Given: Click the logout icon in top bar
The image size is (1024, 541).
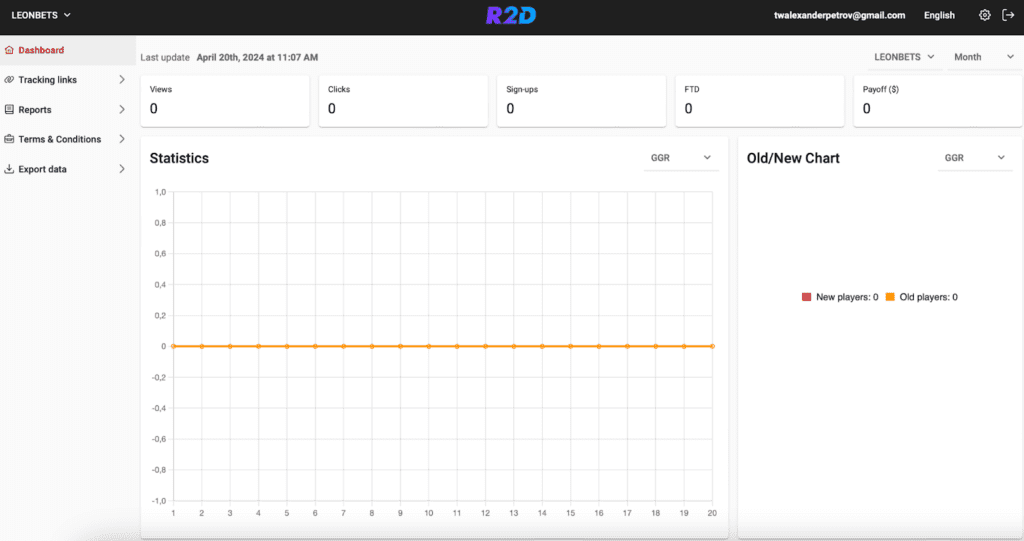Looking at the screenshot, I should tap(1008, 16).
